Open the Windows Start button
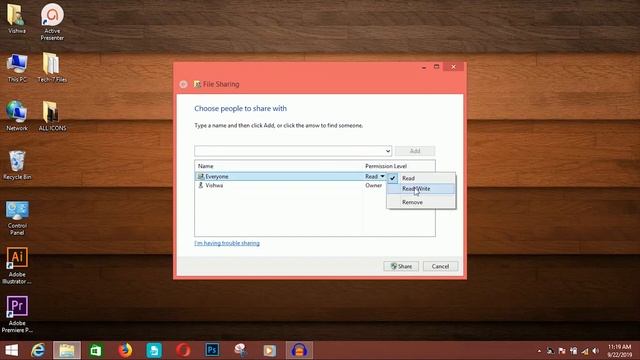 tap(11, 350)
